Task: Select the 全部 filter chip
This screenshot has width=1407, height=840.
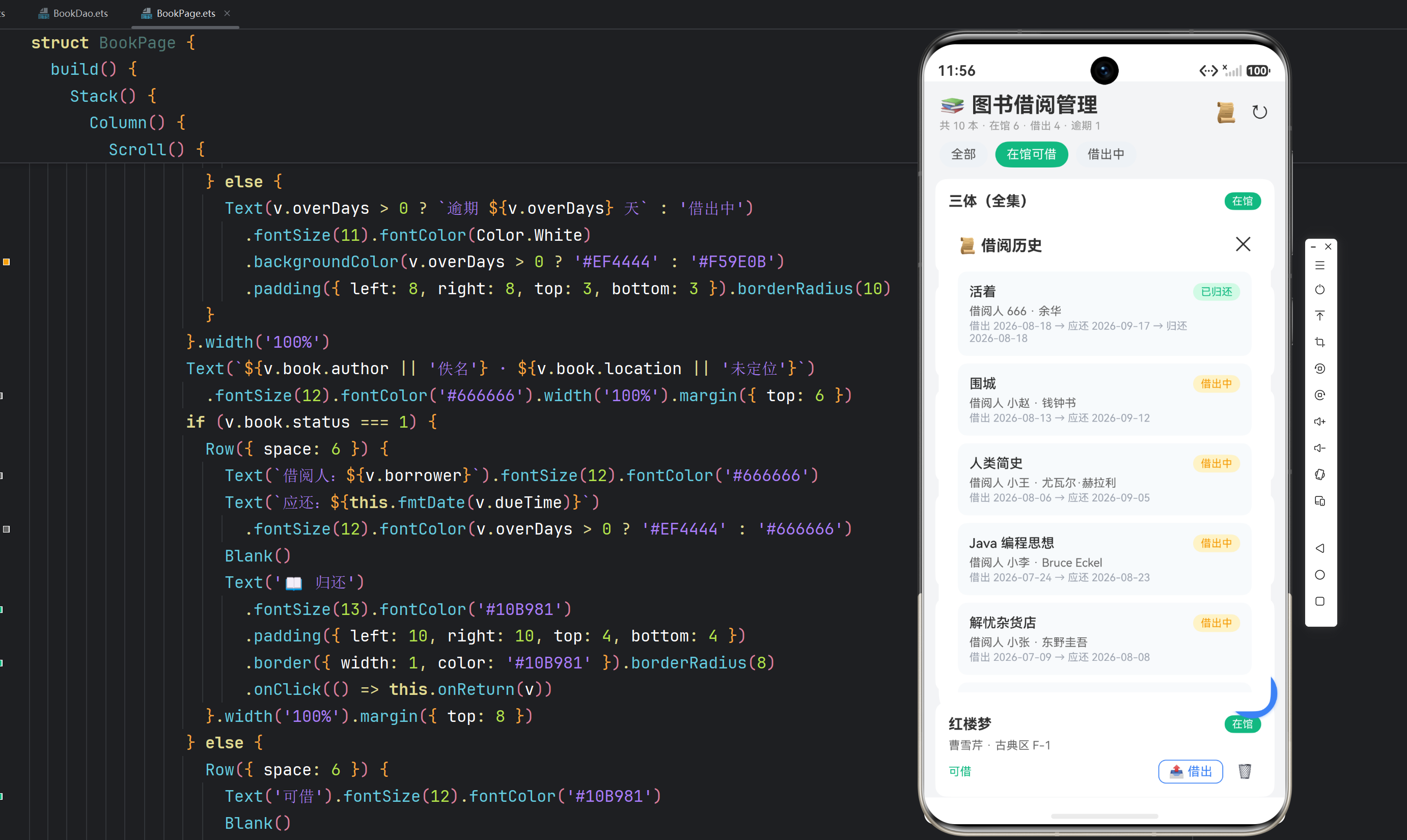Action: point(963,154)
